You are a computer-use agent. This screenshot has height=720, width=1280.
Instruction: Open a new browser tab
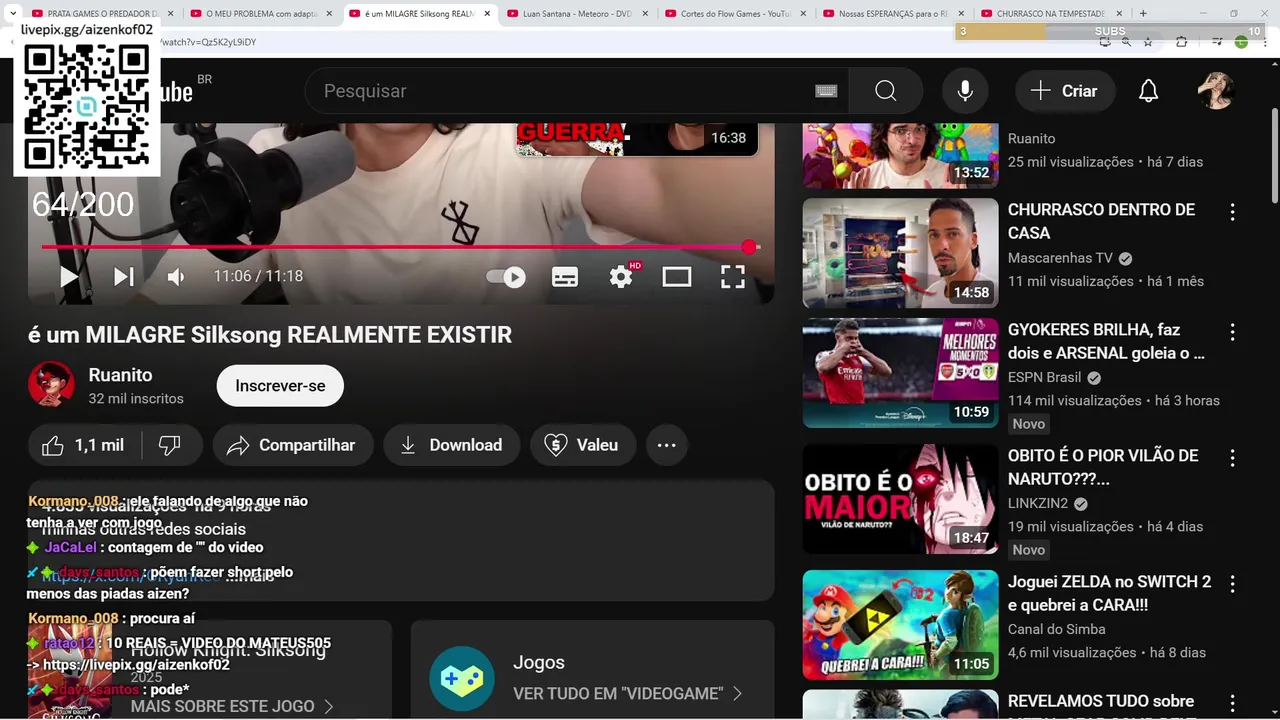click(x=1143, y=14)
